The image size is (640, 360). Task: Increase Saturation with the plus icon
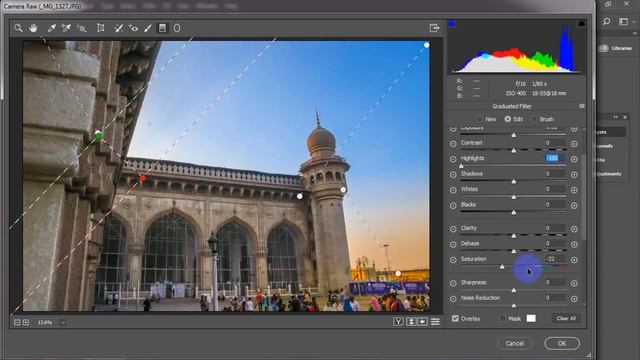click(574, 260)
